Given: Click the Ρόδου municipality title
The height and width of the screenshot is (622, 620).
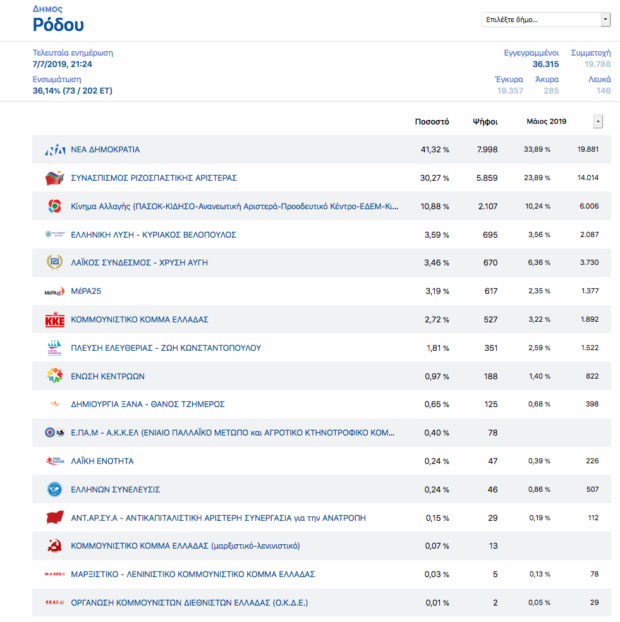Looking at the screenshot, I should pos(58,25).
